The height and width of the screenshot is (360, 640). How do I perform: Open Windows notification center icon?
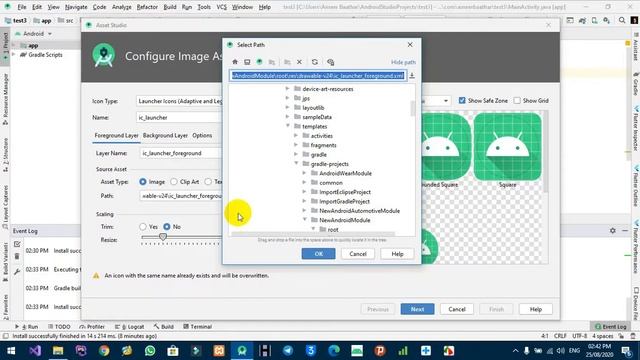coord(626,351)
